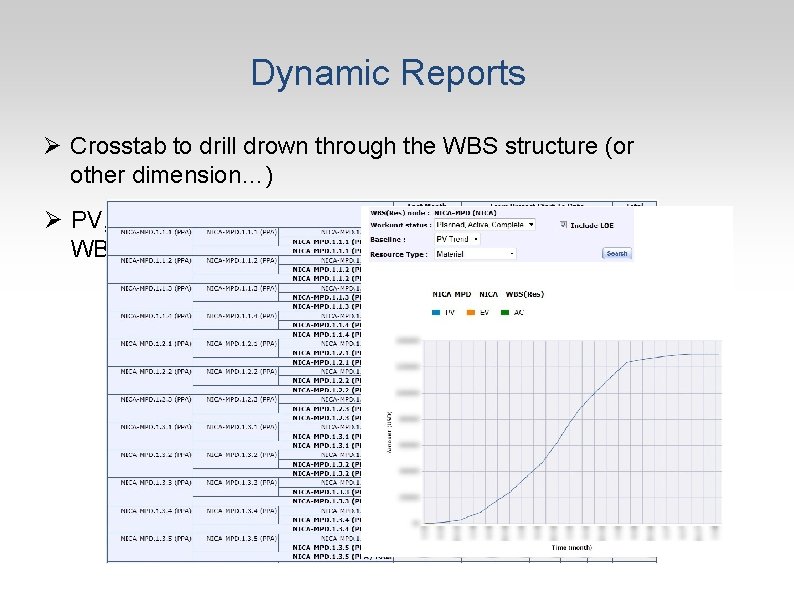Select second-column cell NICA-MPD.1.2.2 (PPA)
Screen dimensions: 794x595
pyautogui.click(x=242, y=371)
